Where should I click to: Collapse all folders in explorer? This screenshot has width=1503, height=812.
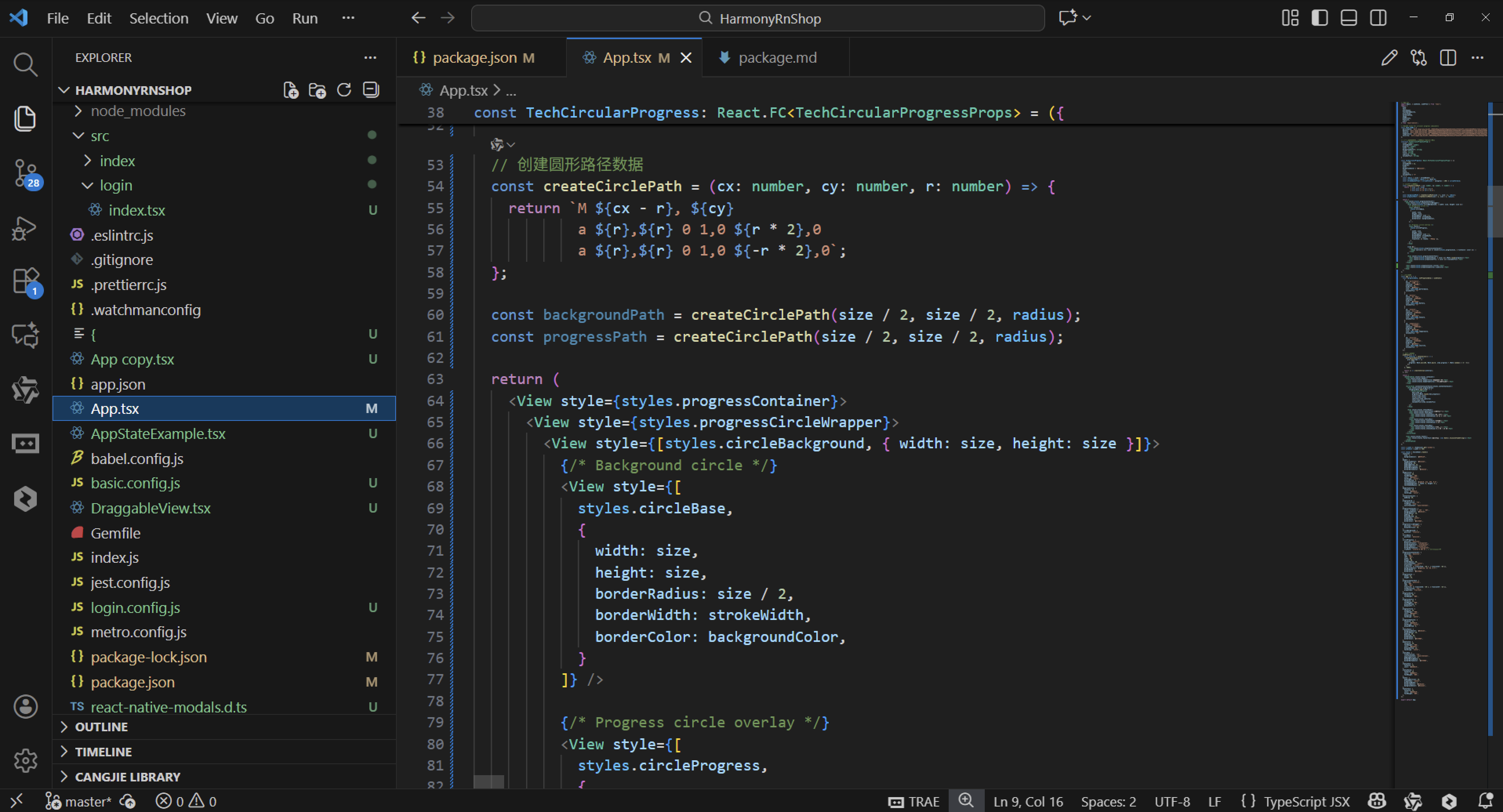[x=371, y=90]
